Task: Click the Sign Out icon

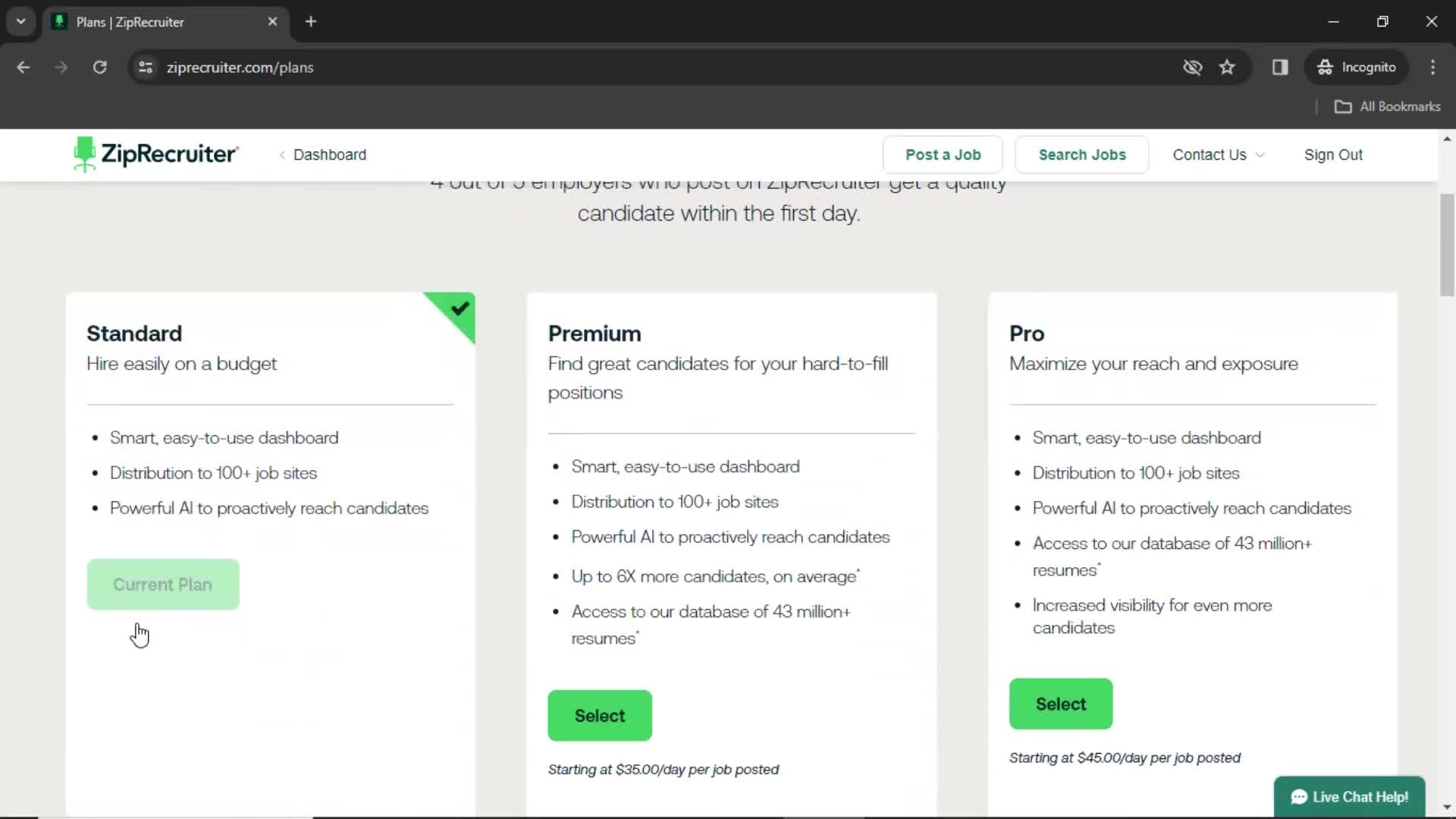Action: click(1334, 154)
